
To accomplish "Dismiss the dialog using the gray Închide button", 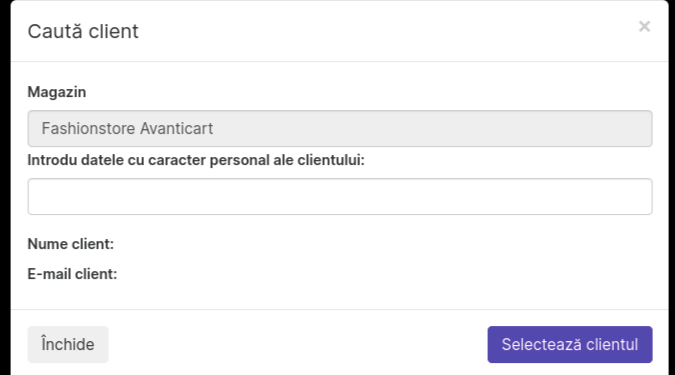I will pos(68,344).
